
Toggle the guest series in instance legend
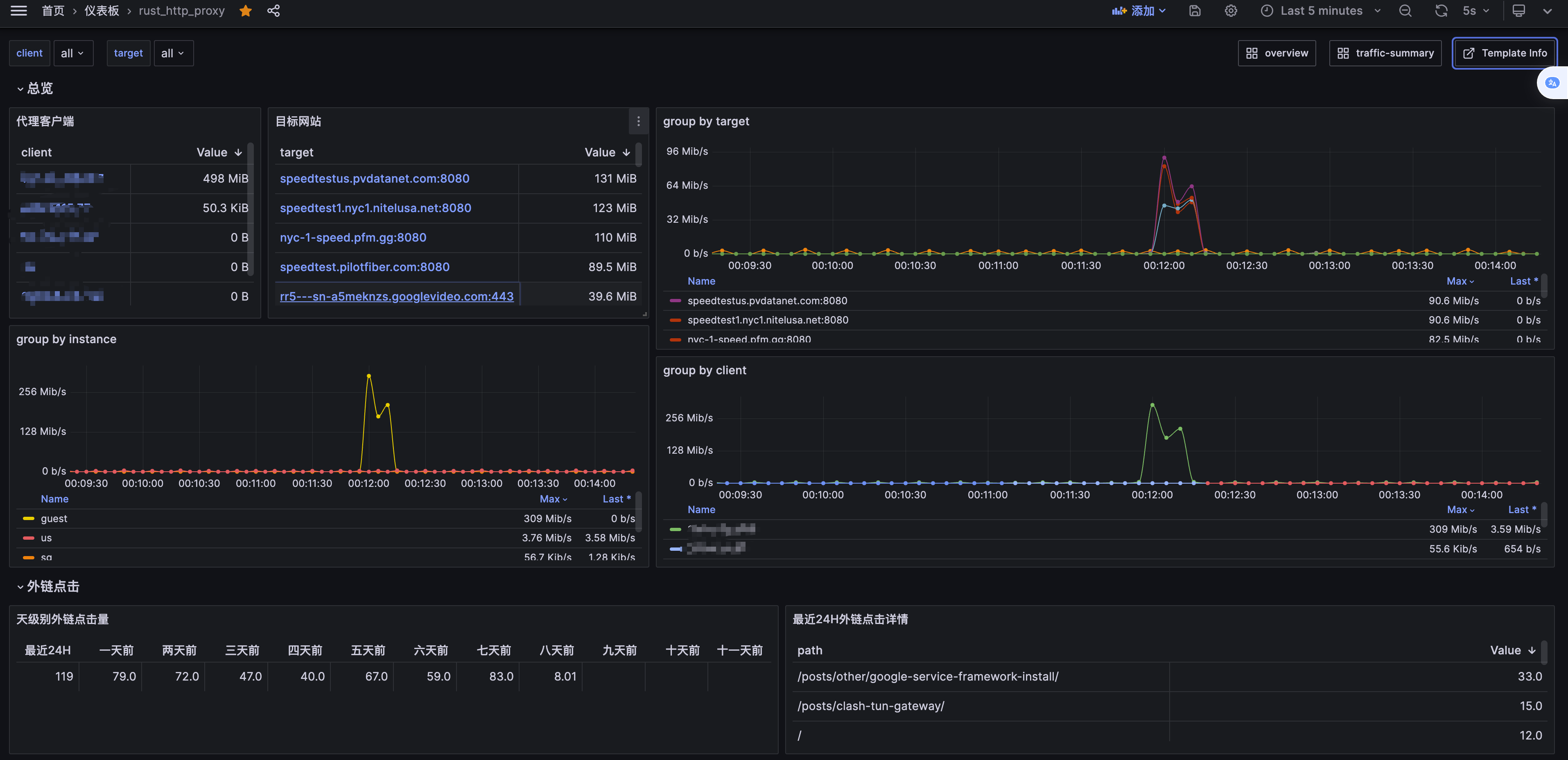coord(54,519)
